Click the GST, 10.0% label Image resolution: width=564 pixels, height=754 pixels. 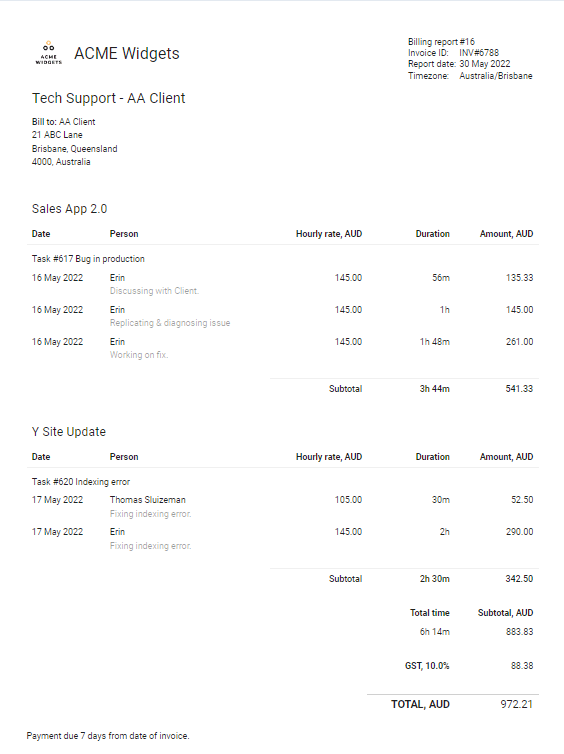pyautogui.click(x=427, y=666)
